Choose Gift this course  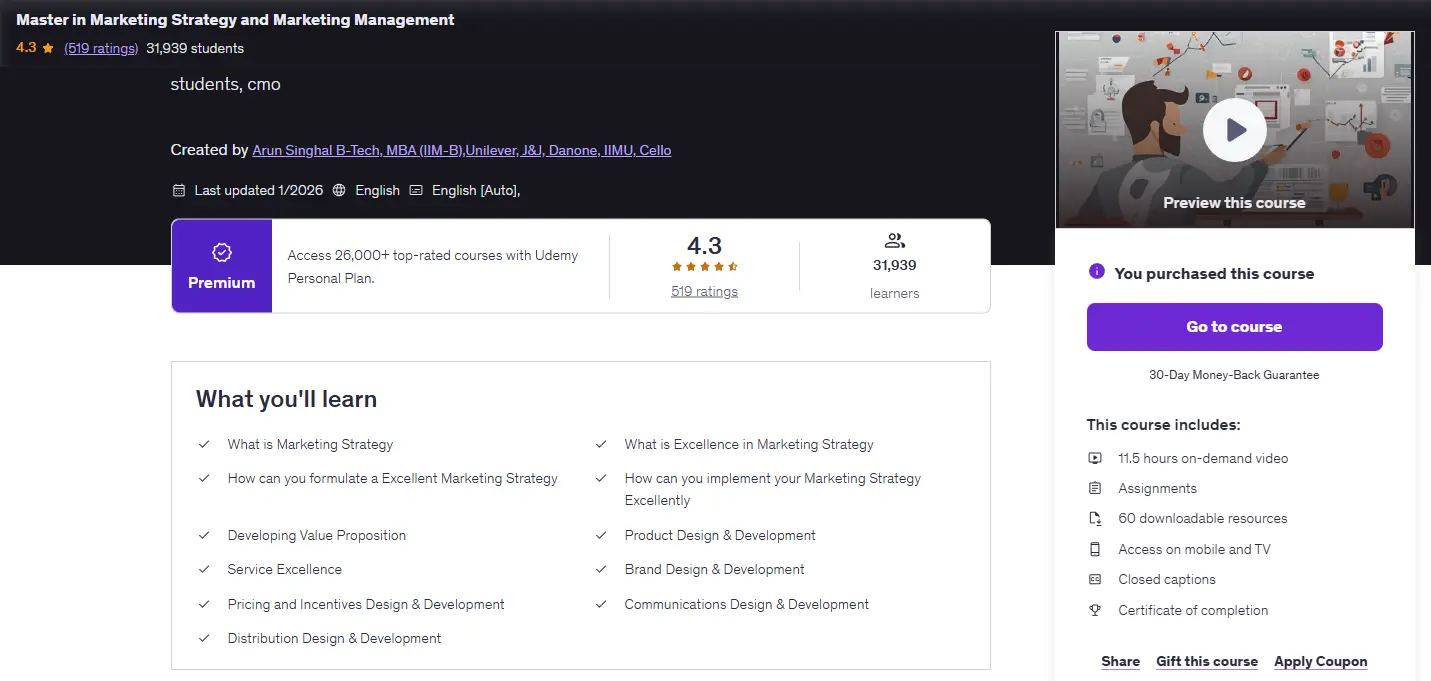(1207, 661)
